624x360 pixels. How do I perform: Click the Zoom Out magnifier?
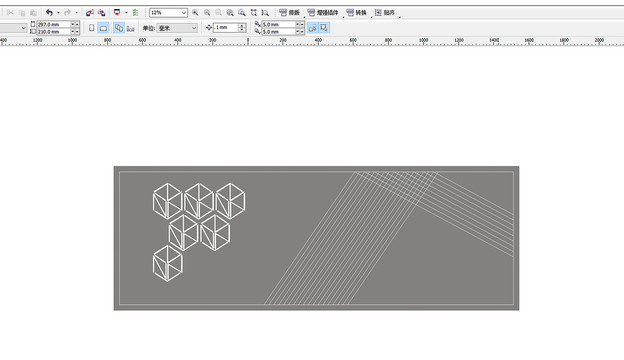[207, 13]
